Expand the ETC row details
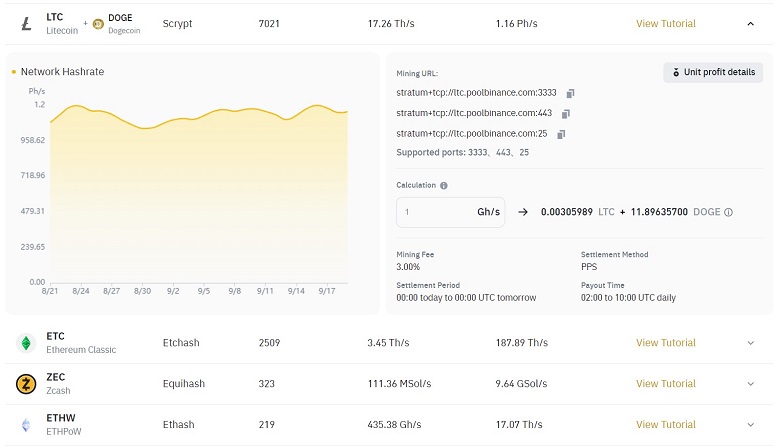775x447 pixels. click(x=750, y=343)
